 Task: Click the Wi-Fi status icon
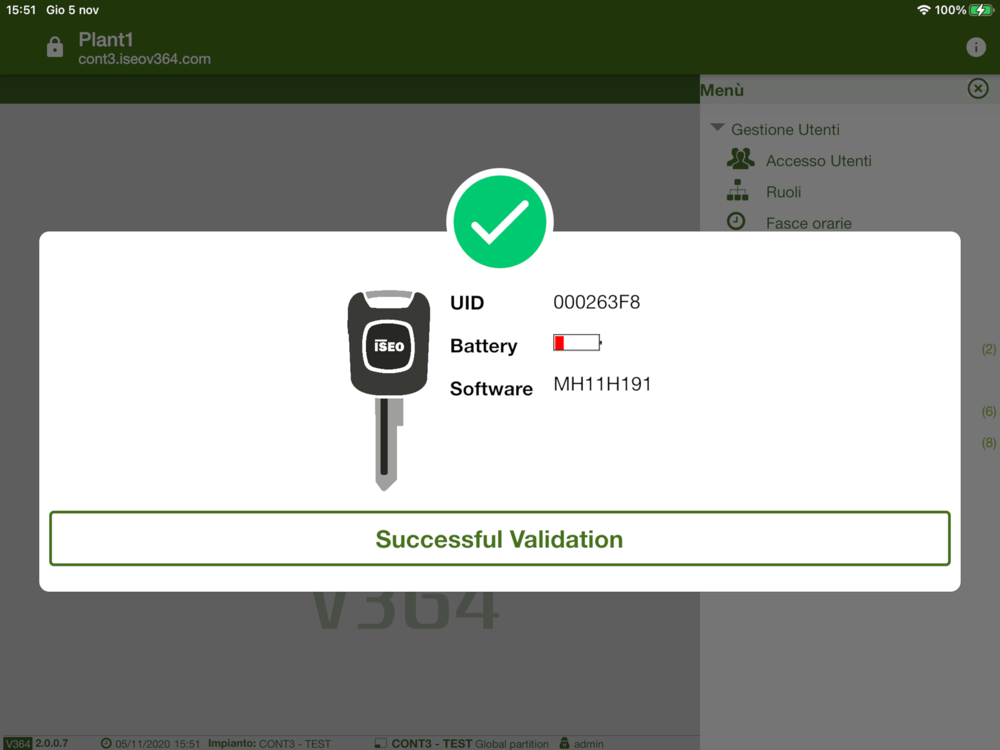923,10
